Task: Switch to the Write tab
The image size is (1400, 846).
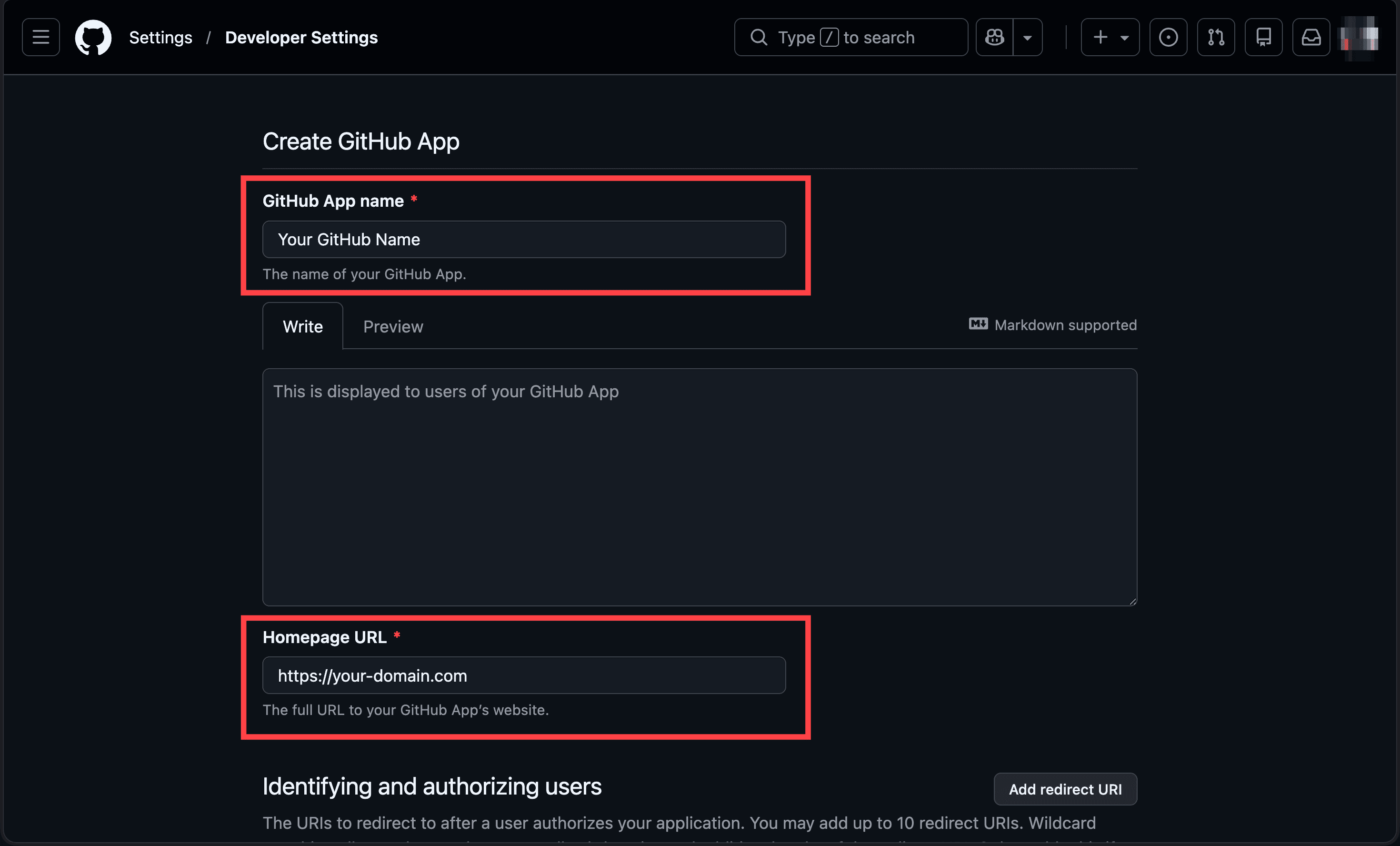Action: click(x=303, y=326)
